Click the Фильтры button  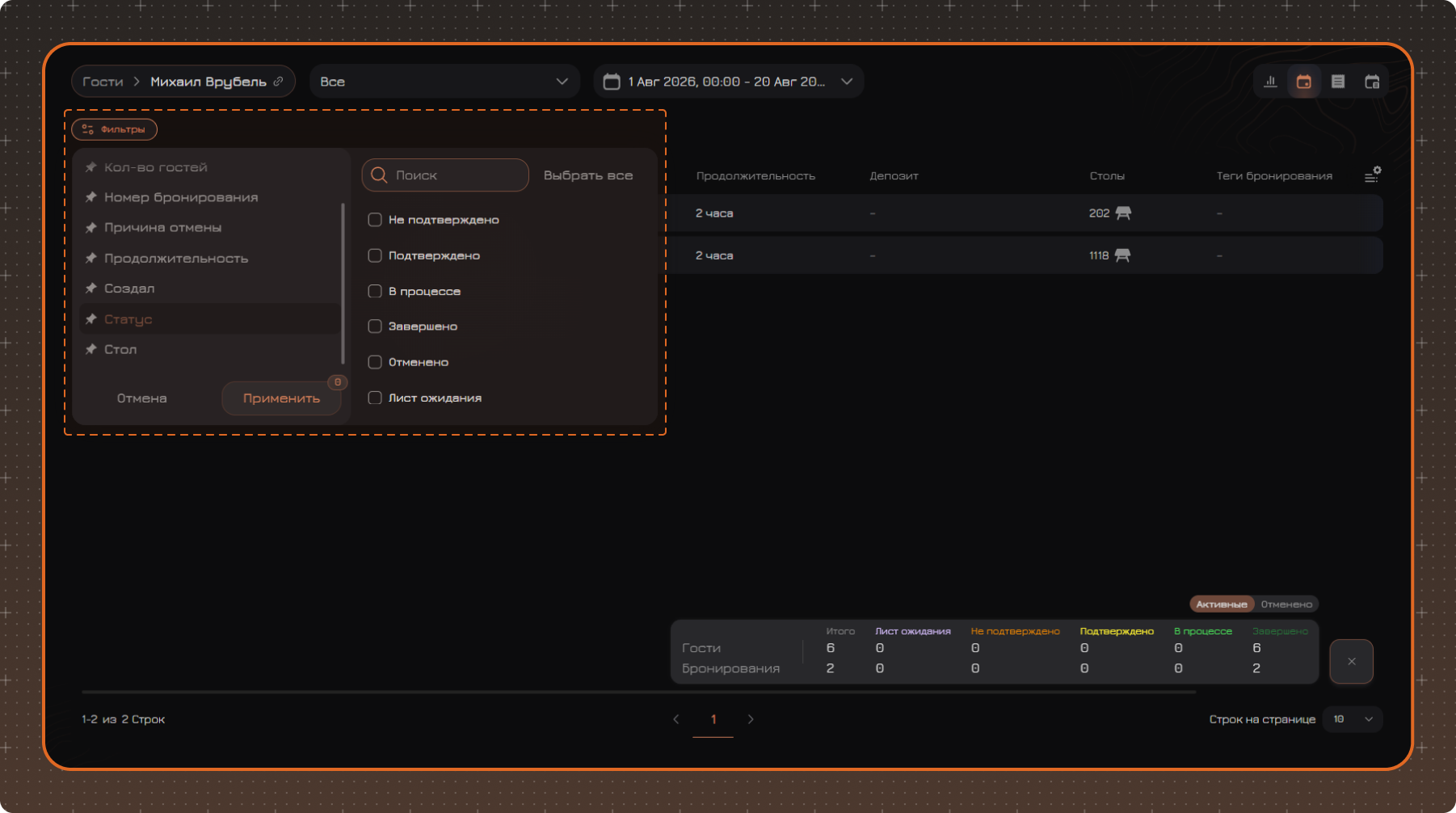pyautogui.click(x=114, y=129)
